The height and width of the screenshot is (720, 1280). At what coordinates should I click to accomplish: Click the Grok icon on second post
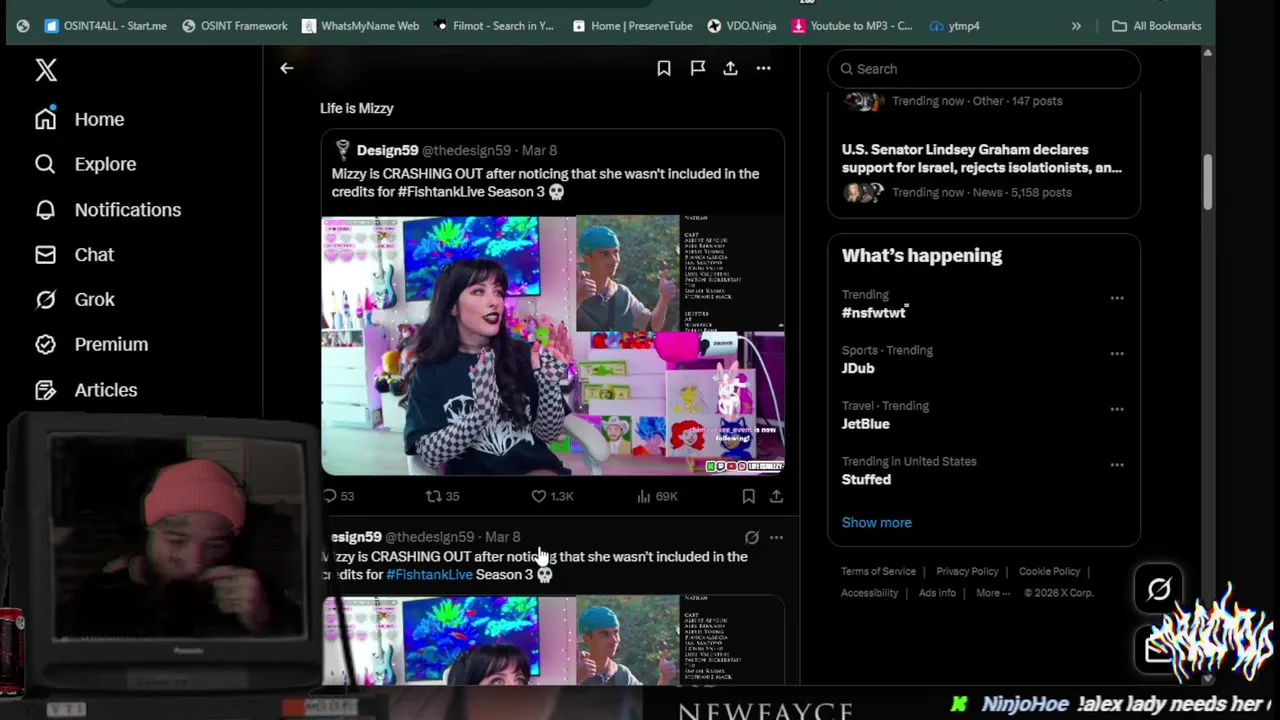(x=752, y=537)
